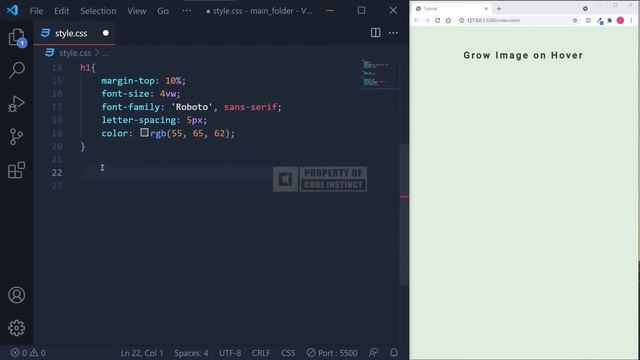This screenshot has height=360, width=640.
Task: Click the browser forward arrow
Action: coord(427,20)
